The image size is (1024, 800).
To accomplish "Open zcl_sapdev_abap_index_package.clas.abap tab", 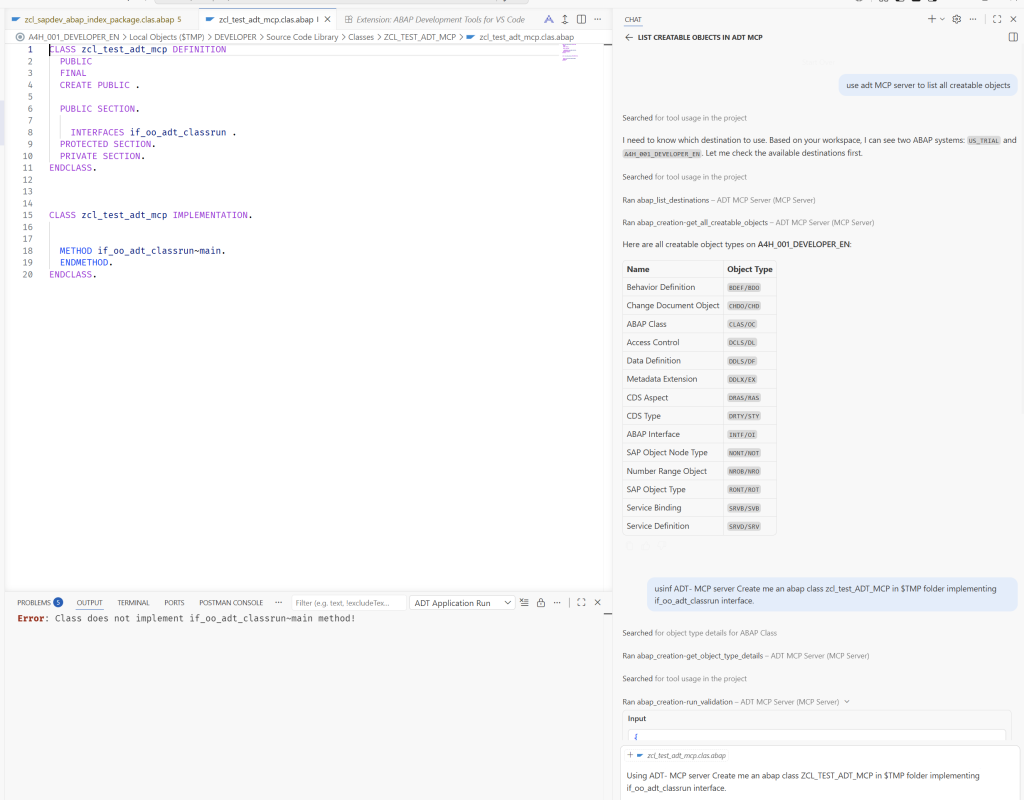I will (99, 20).
